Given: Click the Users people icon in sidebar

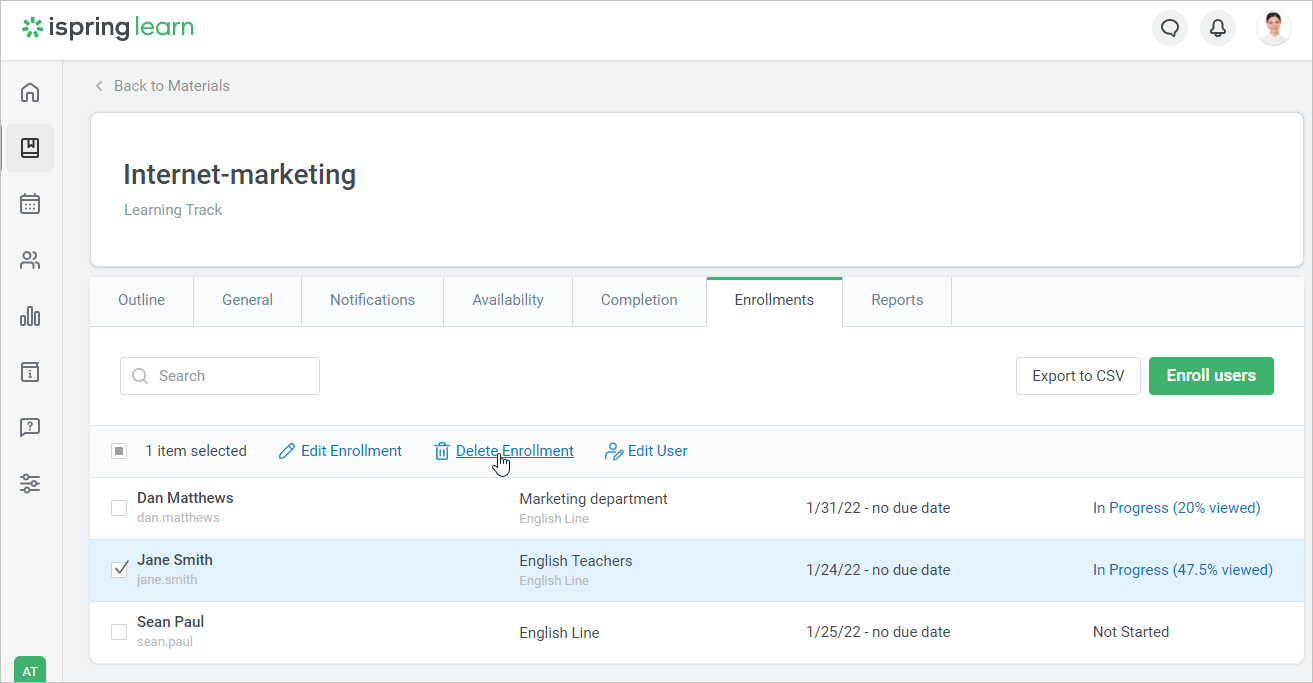Looking at the screenshot, I should coord(30,260).
